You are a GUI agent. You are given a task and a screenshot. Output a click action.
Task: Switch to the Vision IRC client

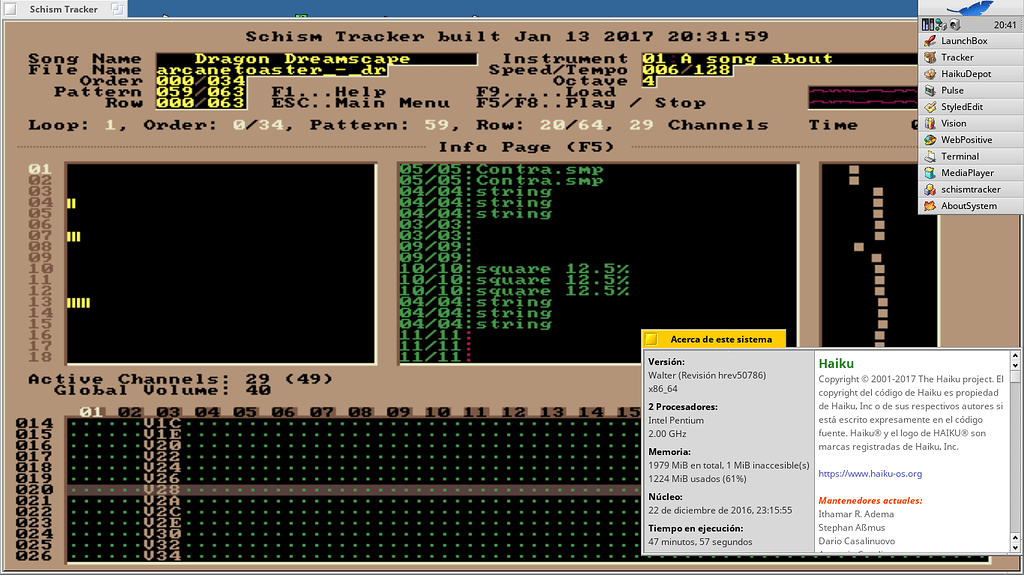pos(970,123)
